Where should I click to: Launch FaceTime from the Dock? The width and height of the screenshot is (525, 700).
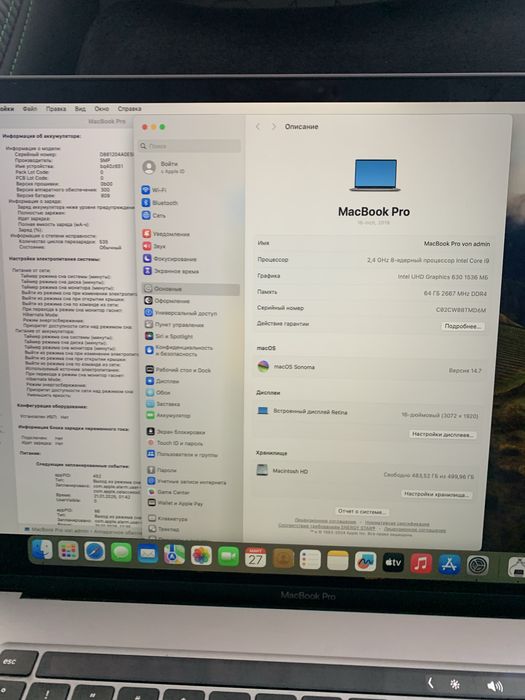229,556
